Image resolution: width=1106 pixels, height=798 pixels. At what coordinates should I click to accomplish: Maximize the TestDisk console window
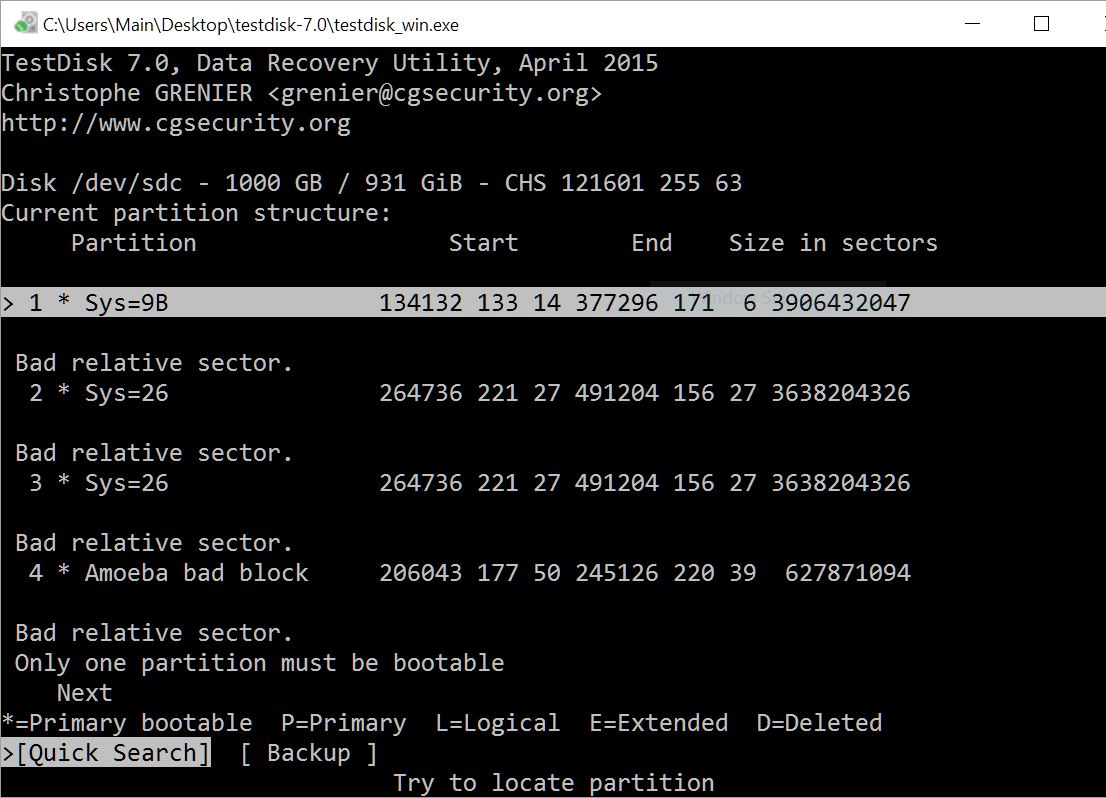coord(1041,23)
